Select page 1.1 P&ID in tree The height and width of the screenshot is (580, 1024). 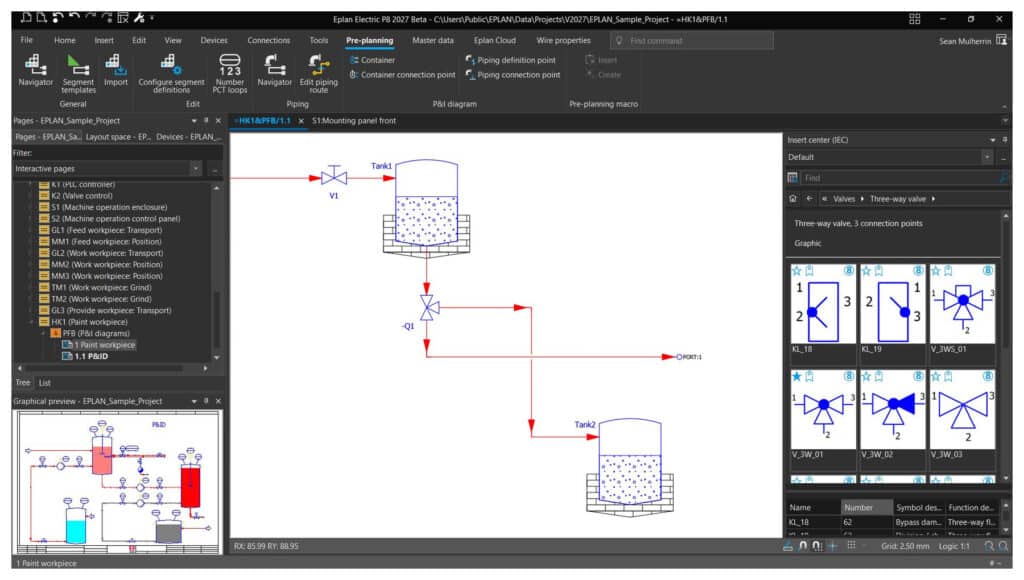click(91, 357)
